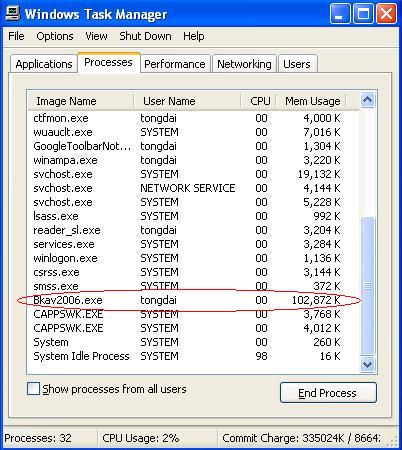This screenshot has width=402, height=450.
Task: Click the Processes: 32 status entry
Action: point(38,438)
